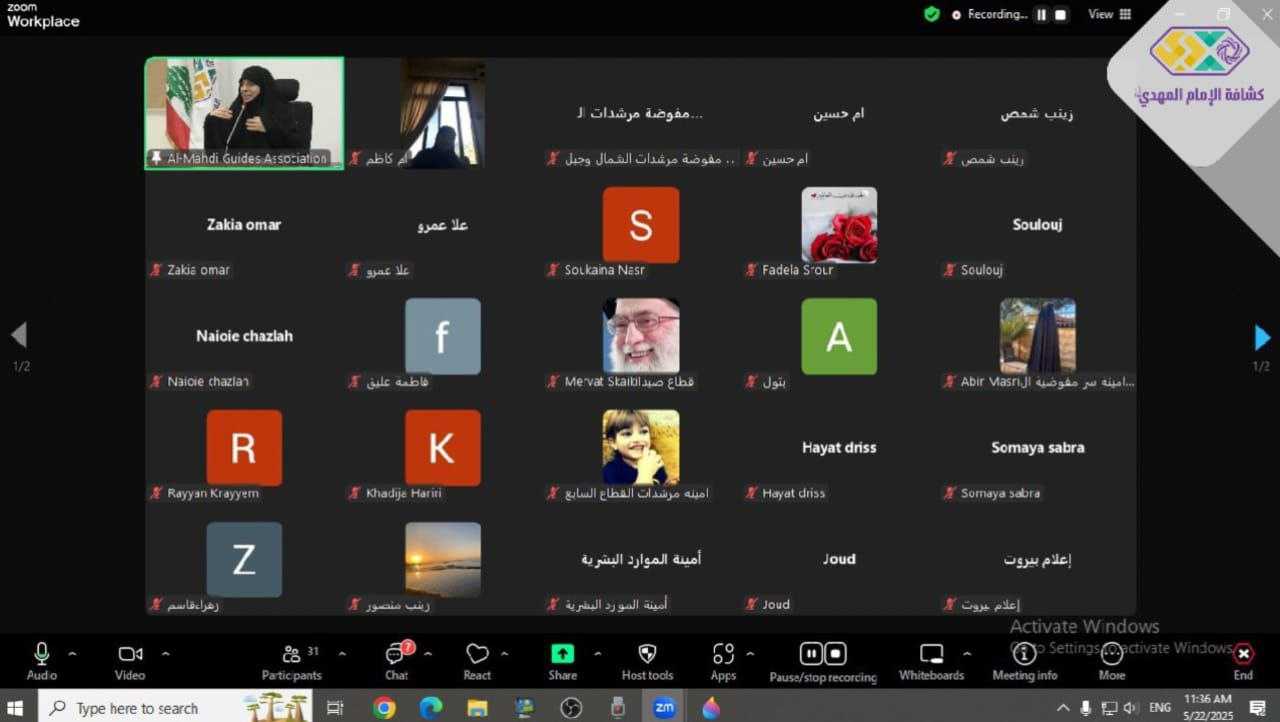Open Host tools shield icon
Viewport: 1280px width, 722px height.
[647, 661]
